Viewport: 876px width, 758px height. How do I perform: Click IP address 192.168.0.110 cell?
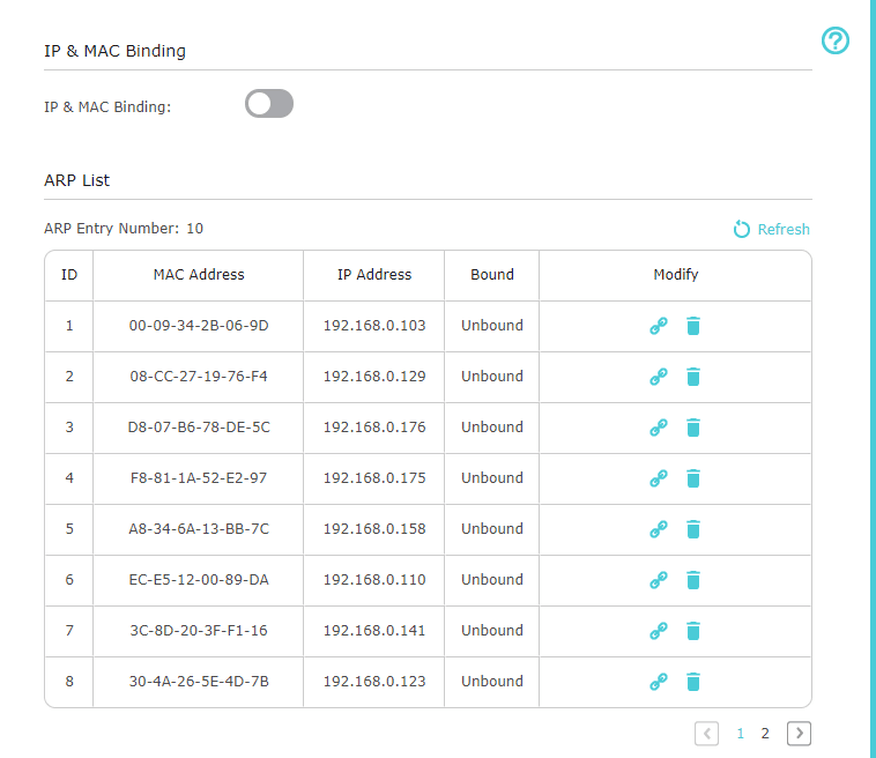pos(374,580)
